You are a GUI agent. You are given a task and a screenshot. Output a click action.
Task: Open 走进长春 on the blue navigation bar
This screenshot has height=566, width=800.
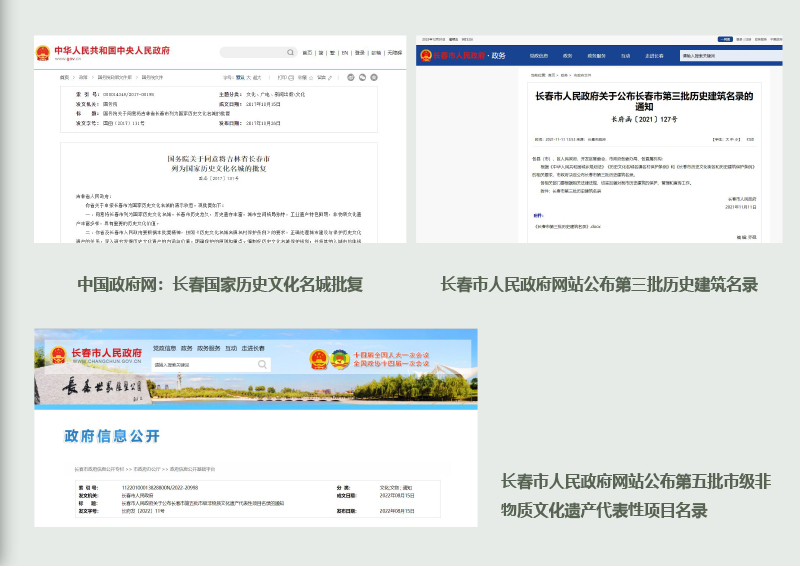654,56
